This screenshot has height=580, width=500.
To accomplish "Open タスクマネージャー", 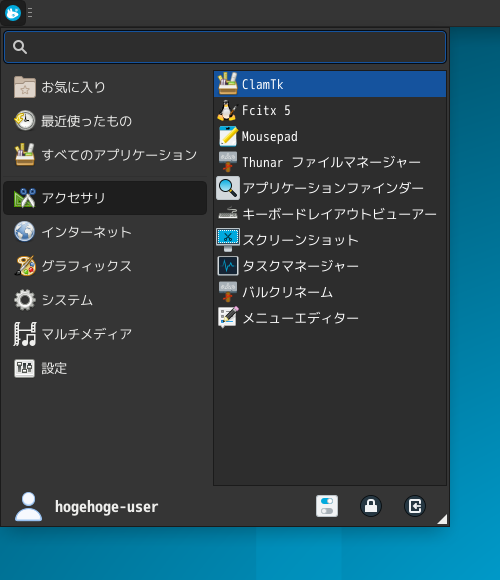I will [330, 266].
